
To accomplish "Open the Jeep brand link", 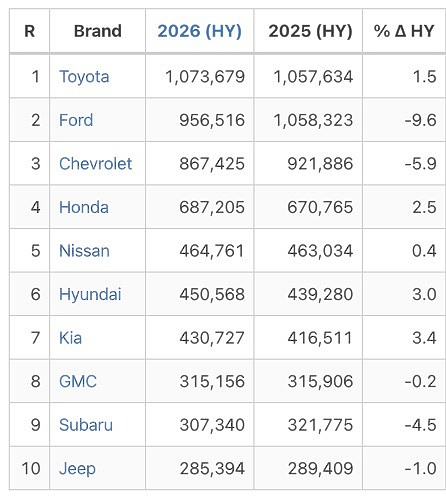I will [77, 469].
